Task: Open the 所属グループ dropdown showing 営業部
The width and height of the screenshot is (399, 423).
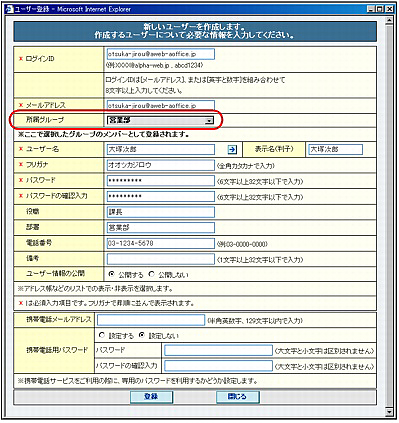Action: pyautogui.click(x=160, y=120)
